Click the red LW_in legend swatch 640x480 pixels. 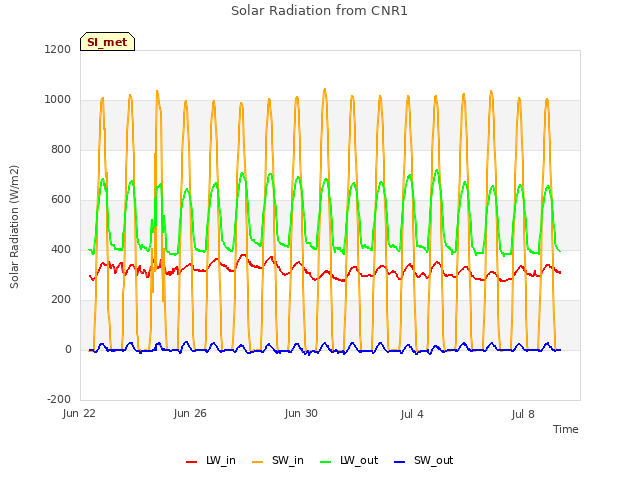191,462
